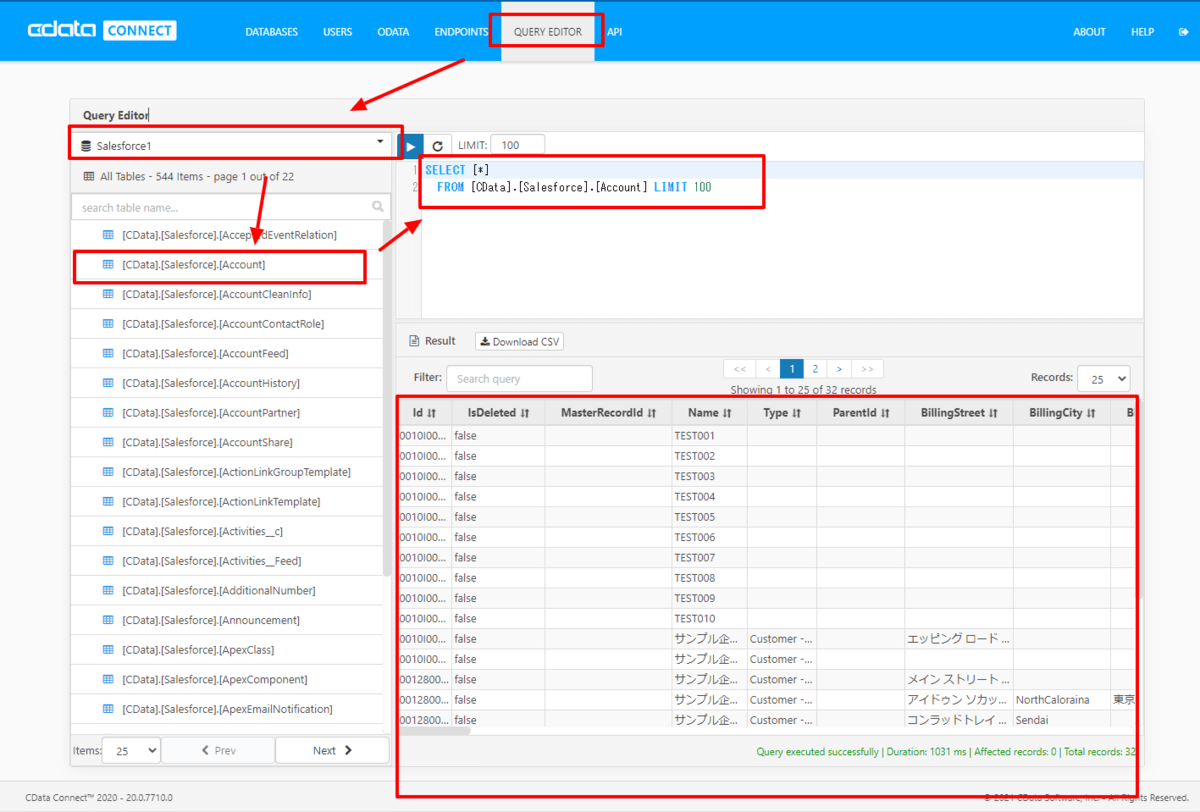Click Query executed successfully status text
This screenshot has height=812, width=1200.
tap(818, 752)
